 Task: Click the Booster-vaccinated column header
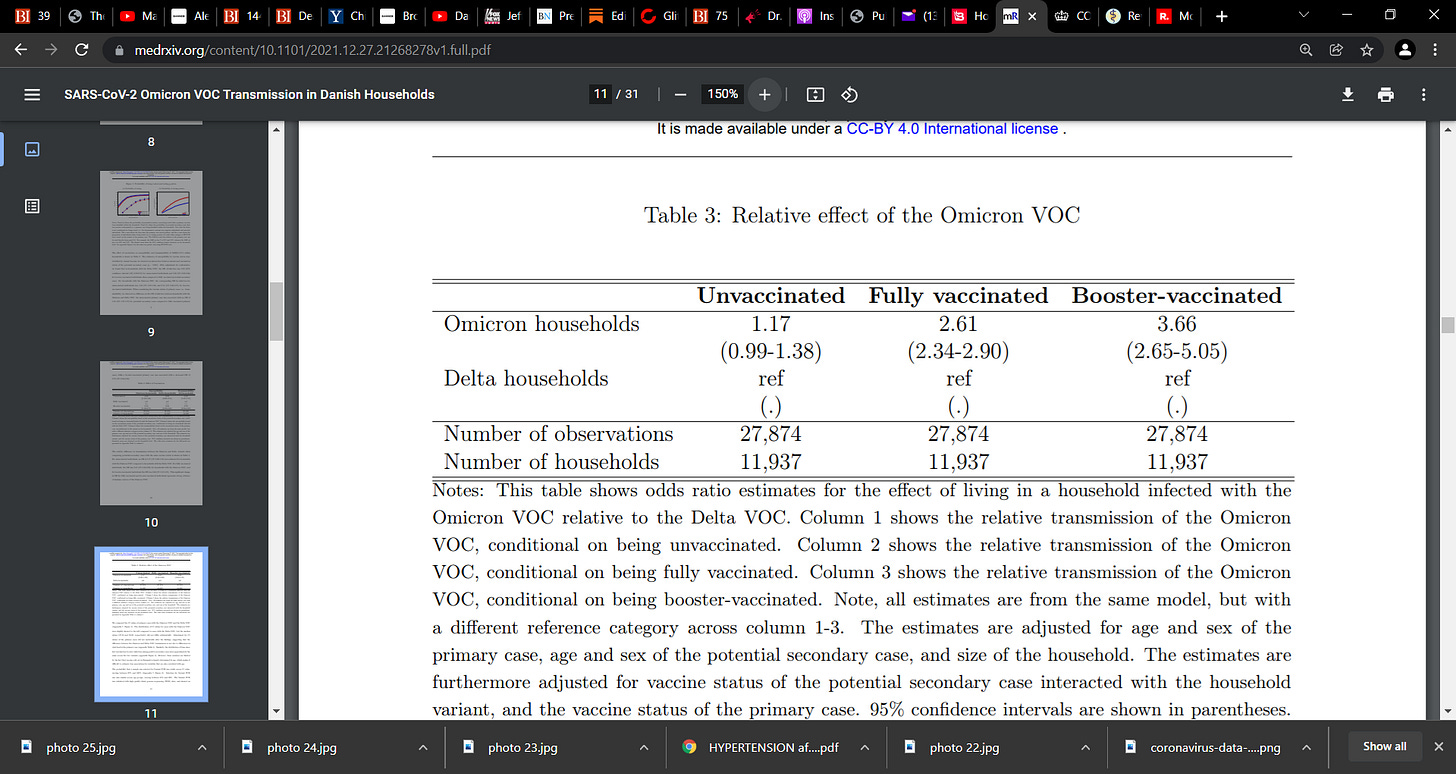(1176, 296)
